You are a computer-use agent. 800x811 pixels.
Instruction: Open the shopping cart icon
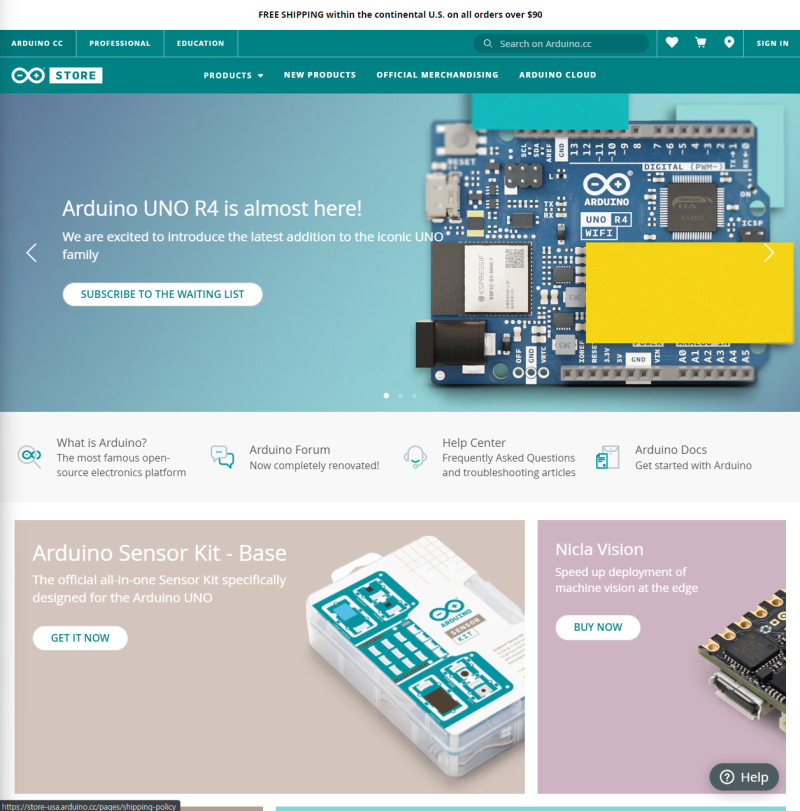700,43
